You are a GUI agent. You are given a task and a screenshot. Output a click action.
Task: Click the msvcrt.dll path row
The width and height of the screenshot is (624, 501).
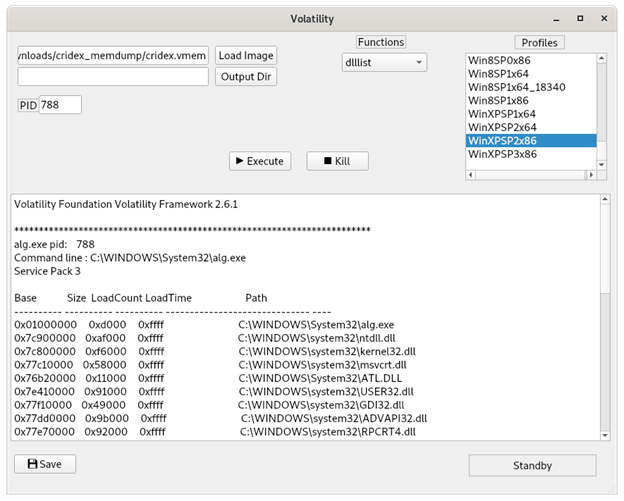tap(323, 365)
